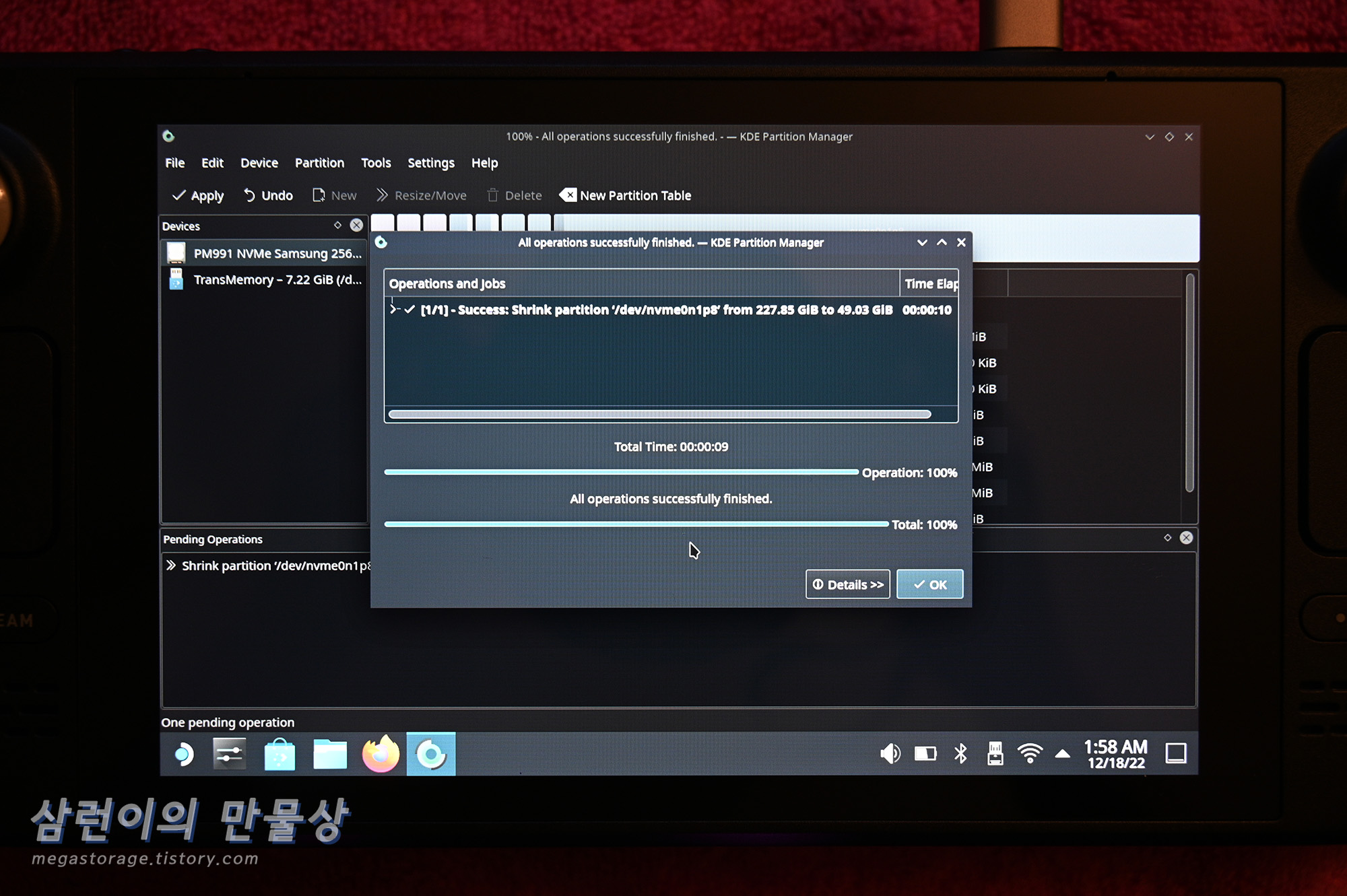Open KDE Partition Manager in taskbar

coord(431,754)
